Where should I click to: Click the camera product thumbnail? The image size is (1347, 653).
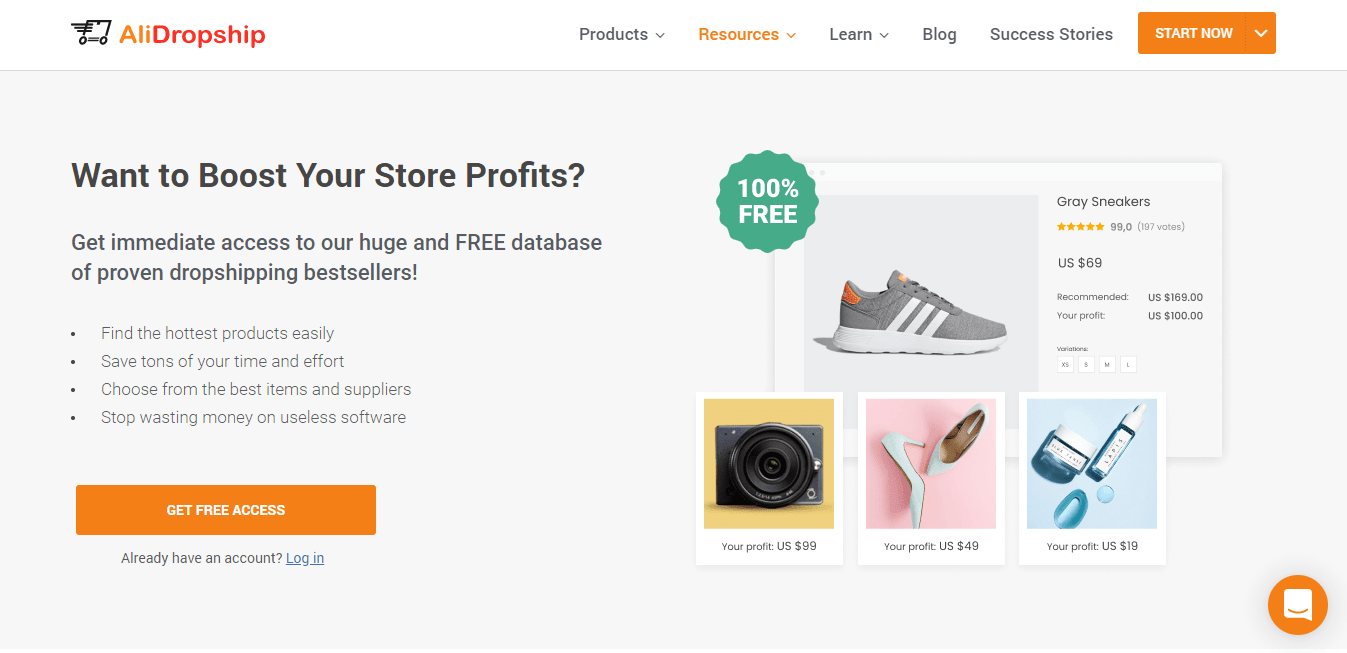[768, 463]
